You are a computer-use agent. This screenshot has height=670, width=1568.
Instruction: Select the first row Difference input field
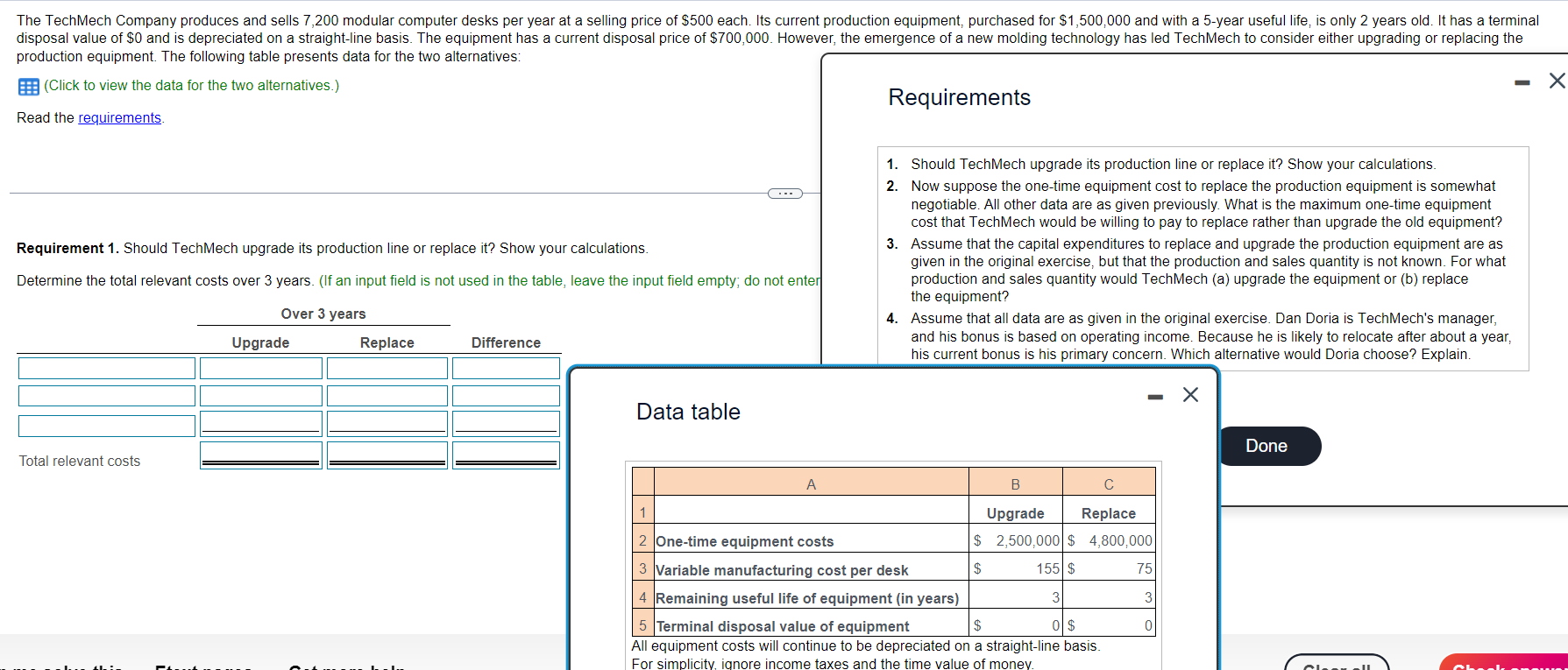(506, 368)
